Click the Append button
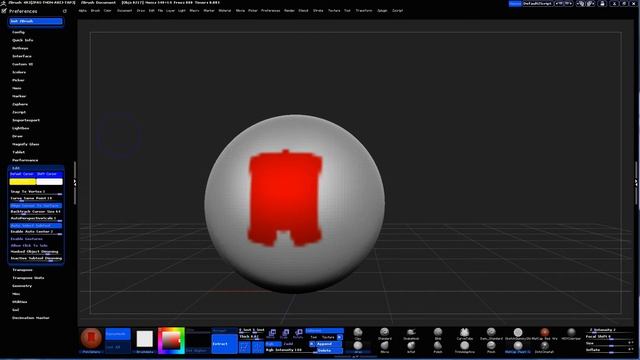640x360 pixels. (x=329, y=344)
